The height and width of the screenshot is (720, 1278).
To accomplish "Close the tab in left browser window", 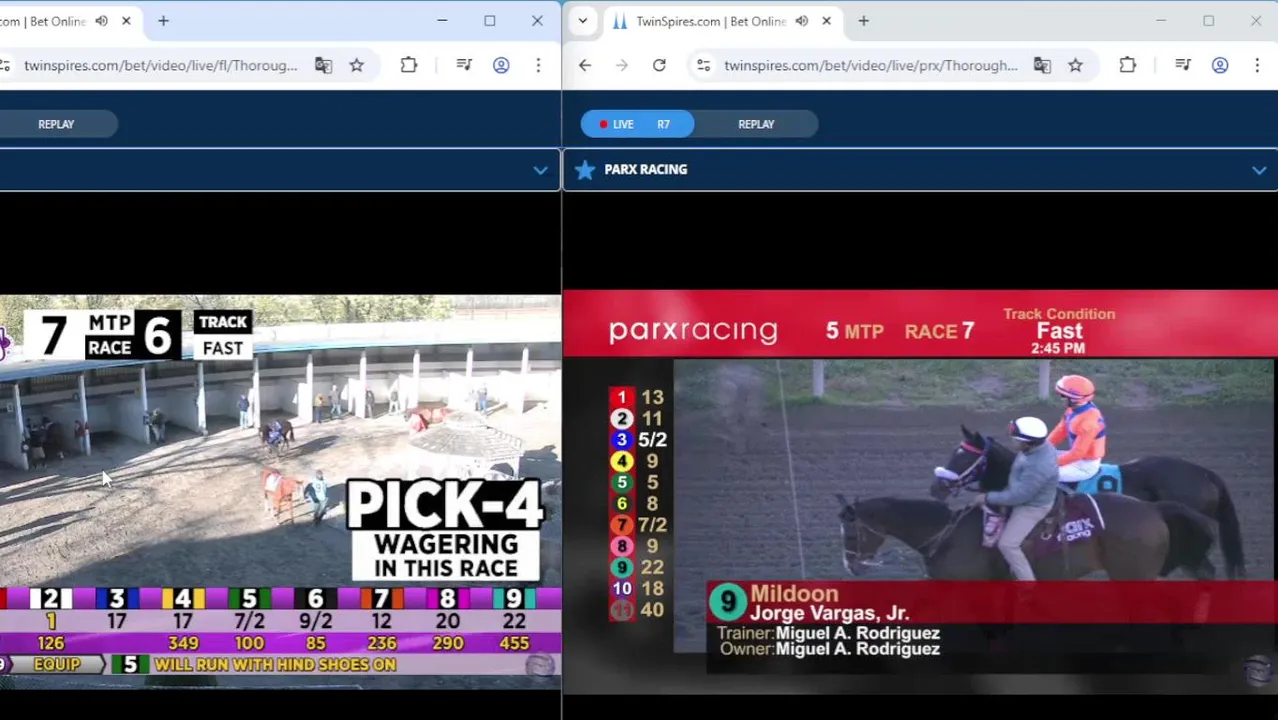I will click(126, 21).
